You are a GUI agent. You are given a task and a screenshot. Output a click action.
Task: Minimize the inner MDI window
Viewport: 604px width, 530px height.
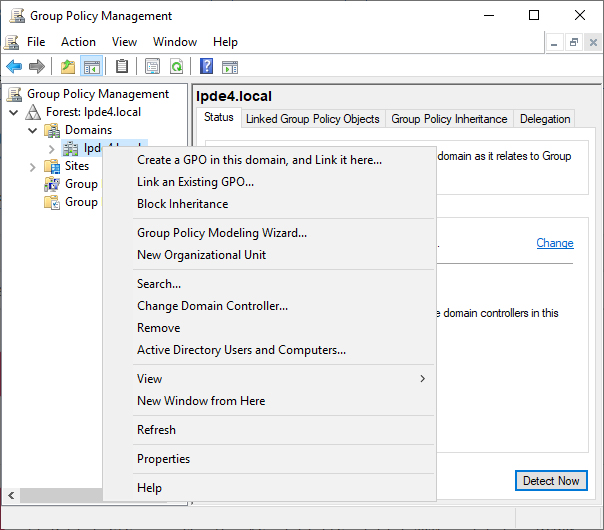click(554, 42)
